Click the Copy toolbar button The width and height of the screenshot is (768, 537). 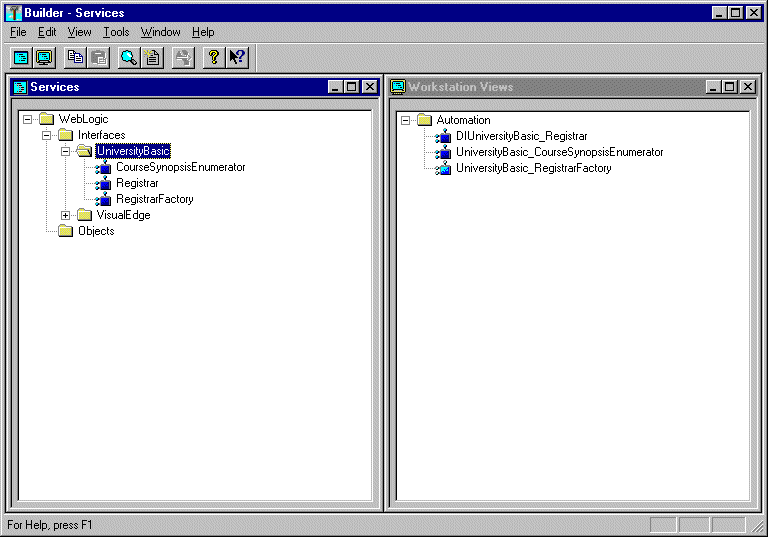(75, 58)
